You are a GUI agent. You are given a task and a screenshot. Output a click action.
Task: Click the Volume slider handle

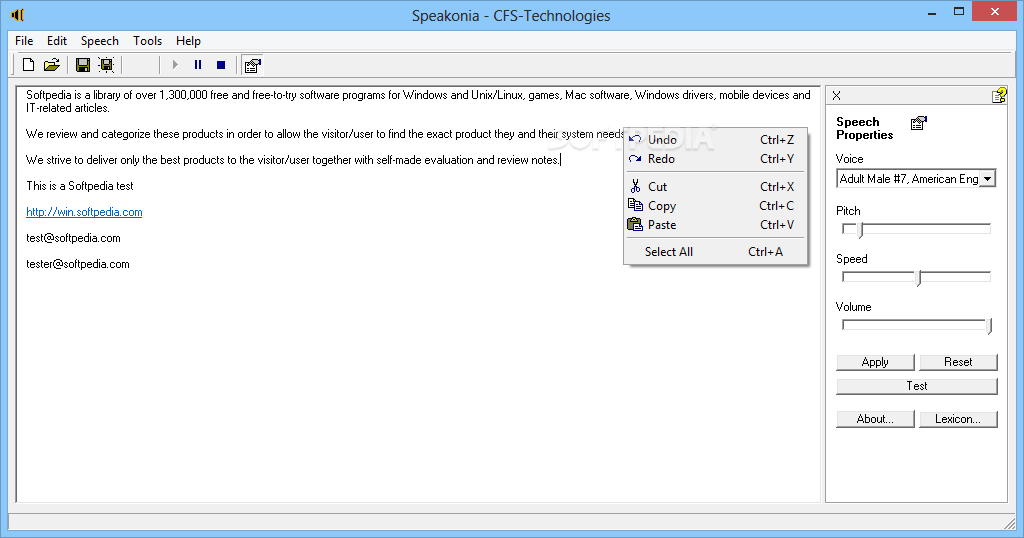click(989, 325)
